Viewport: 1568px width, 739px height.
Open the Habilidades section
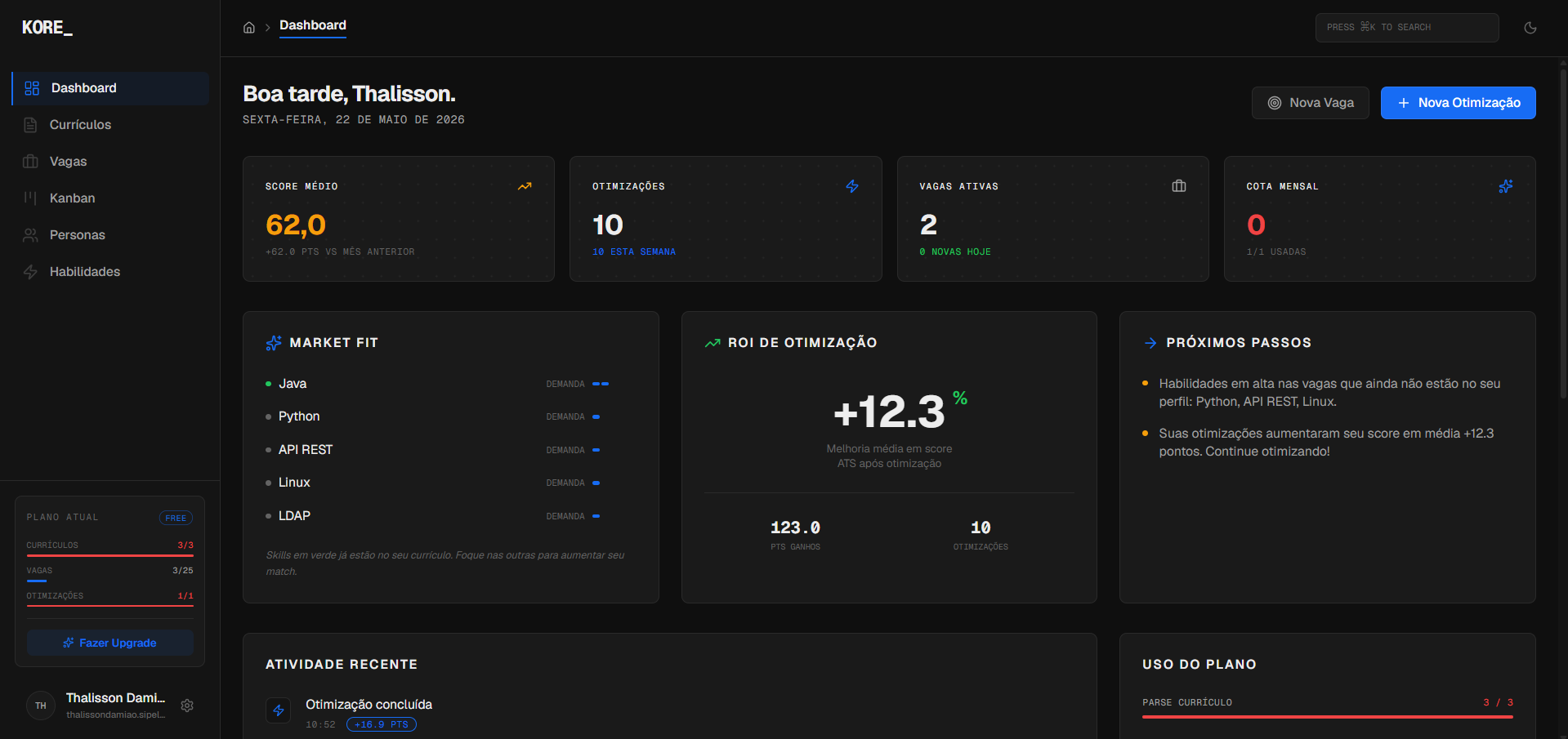(110, 272)
